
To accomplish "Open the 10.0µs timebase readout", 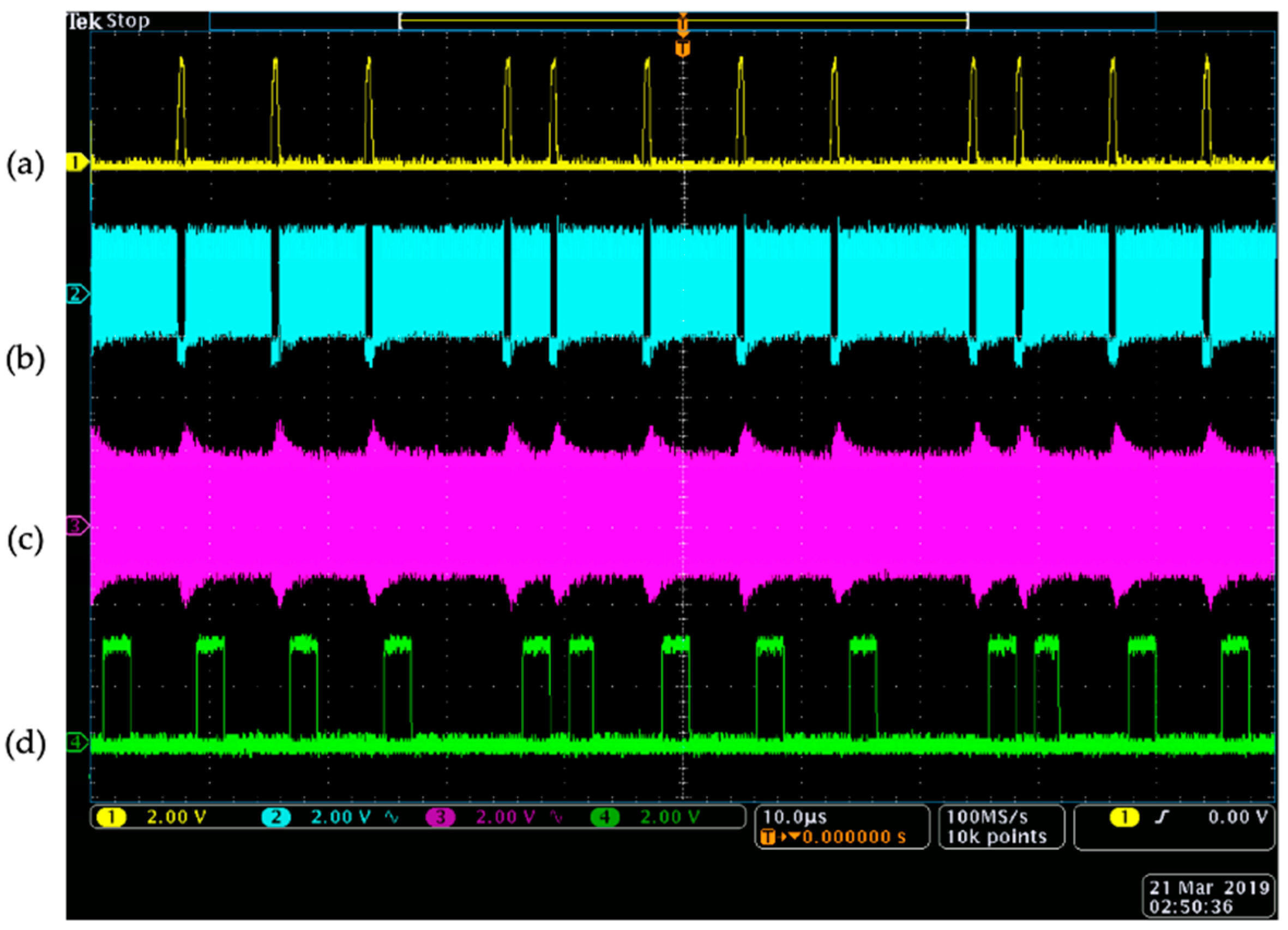I will [795, 817].
